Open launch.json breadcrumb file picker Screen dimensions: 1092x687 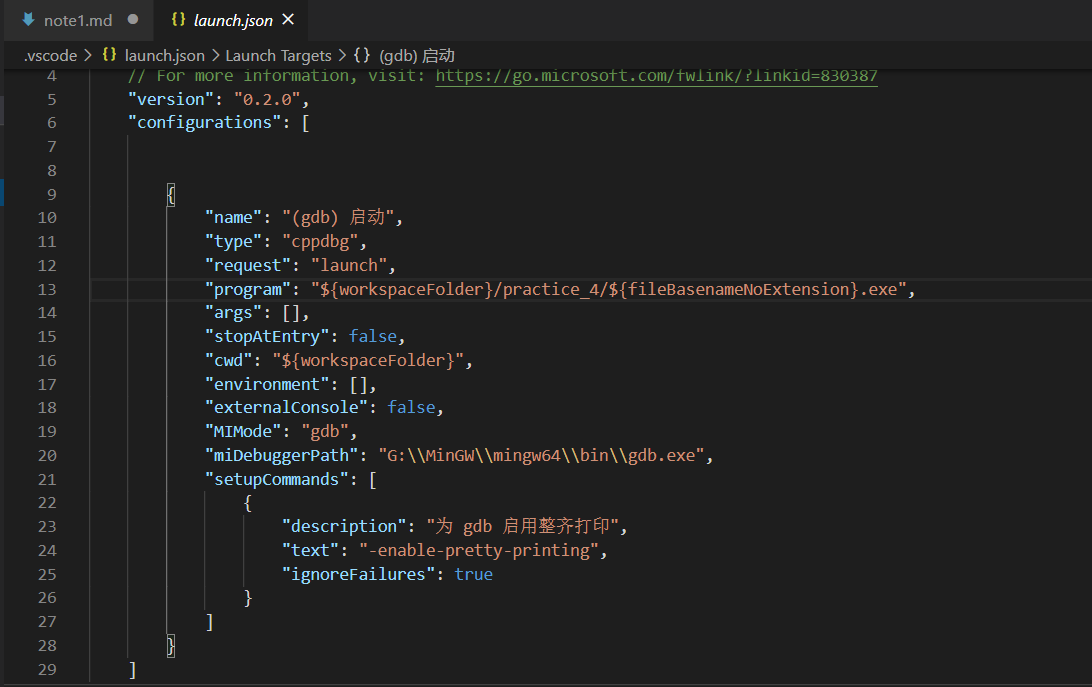(x=164, y=55)
